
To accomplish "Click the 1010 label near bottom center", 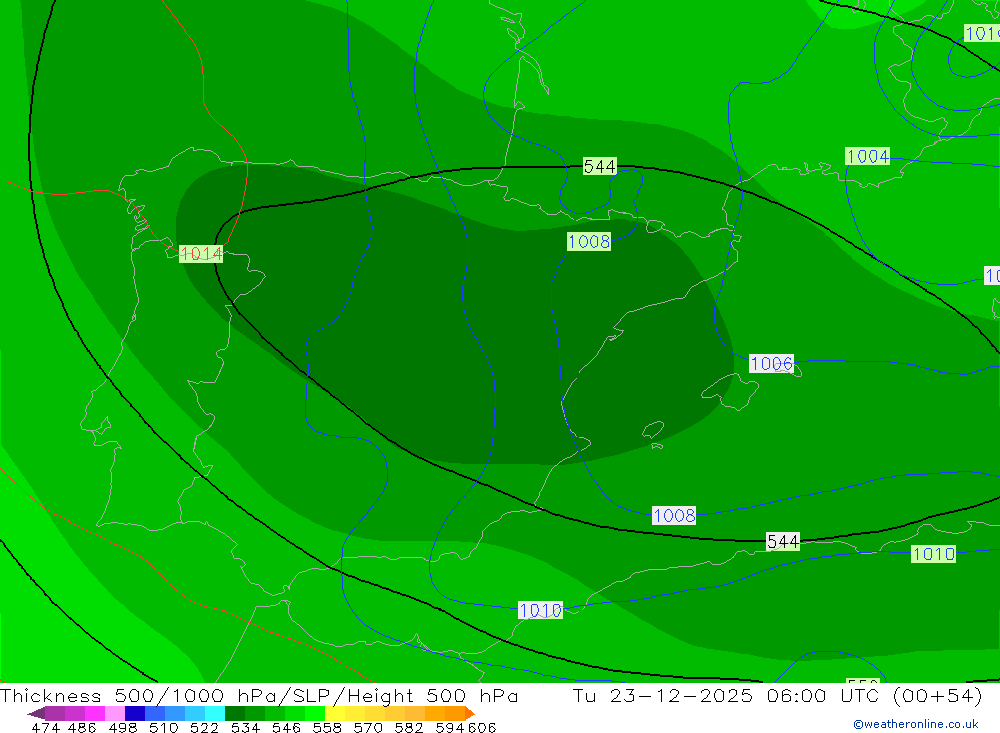I will [540, 611].
